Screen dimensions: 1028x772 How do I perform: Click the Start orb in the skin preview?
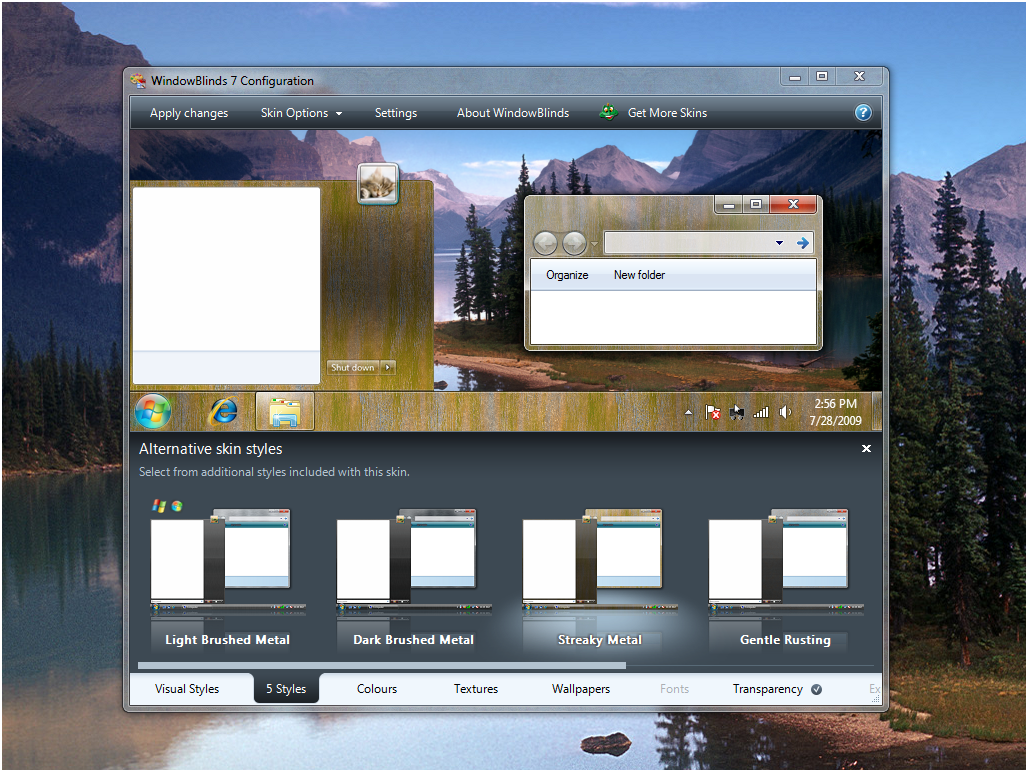tap(153, 411)
